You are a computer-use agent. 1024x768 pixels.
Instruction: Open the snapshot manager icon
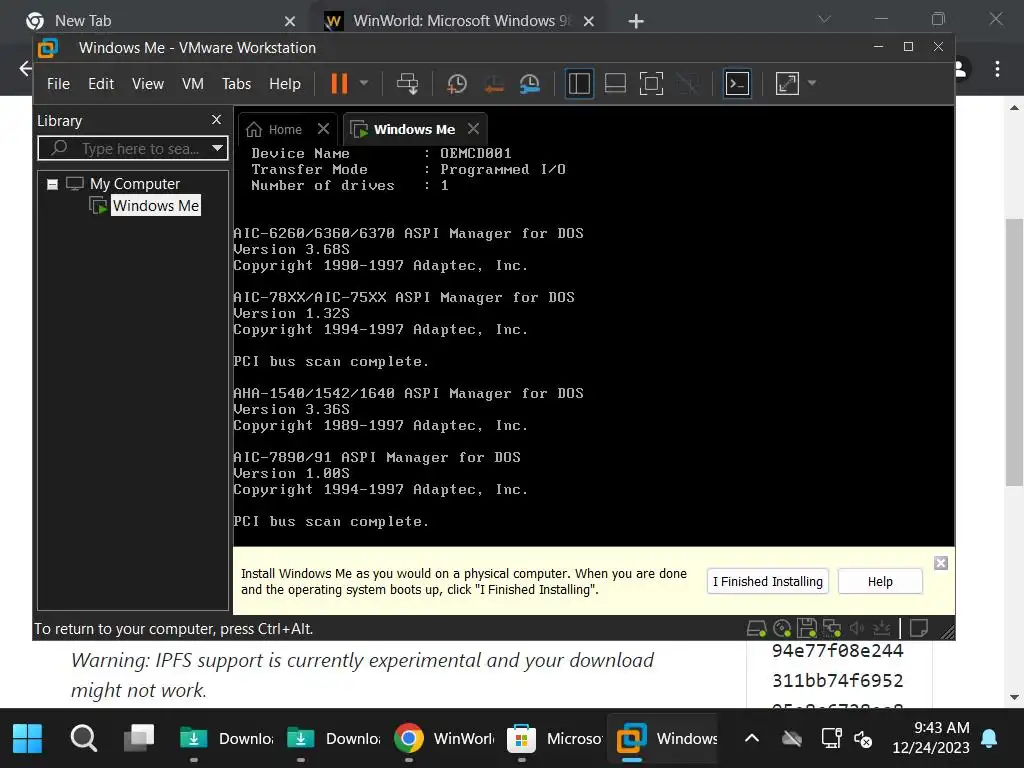pyautogui.click(x=530, y=84)
